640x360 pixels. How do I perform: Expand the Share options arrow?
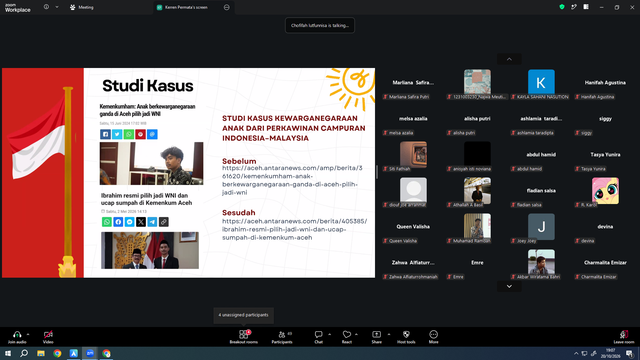point(389,334)
